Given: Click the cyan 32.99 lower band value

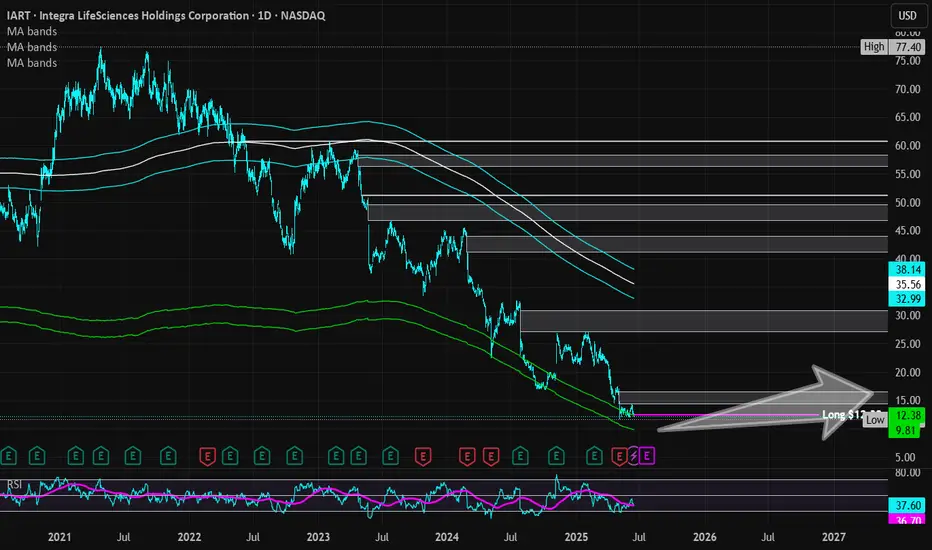Looking at the screenshot, I should click(907, 299).
